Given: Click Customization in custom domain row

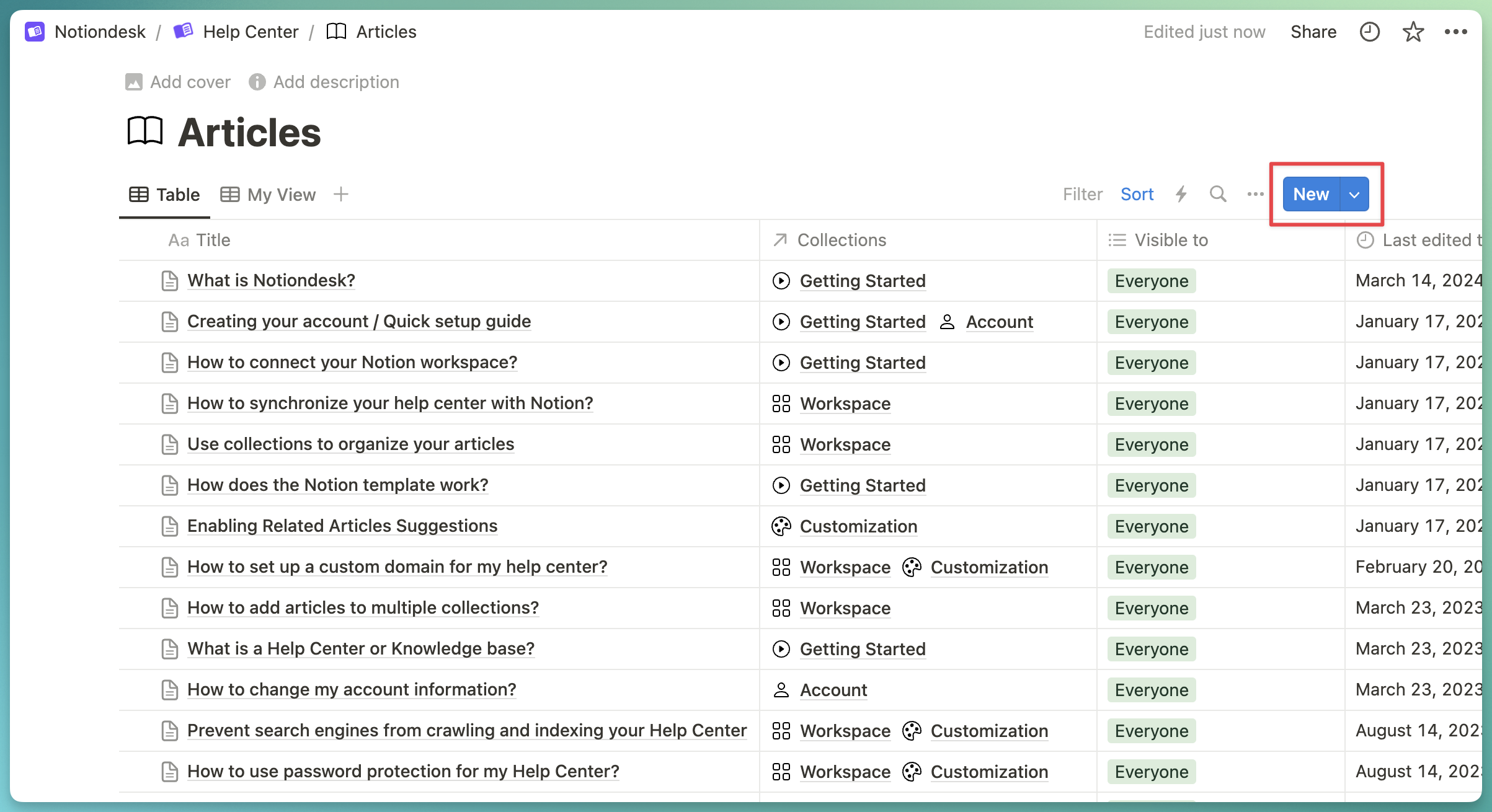Looking at the screenshot, I should pyautogui.click(x=989, y=567).
